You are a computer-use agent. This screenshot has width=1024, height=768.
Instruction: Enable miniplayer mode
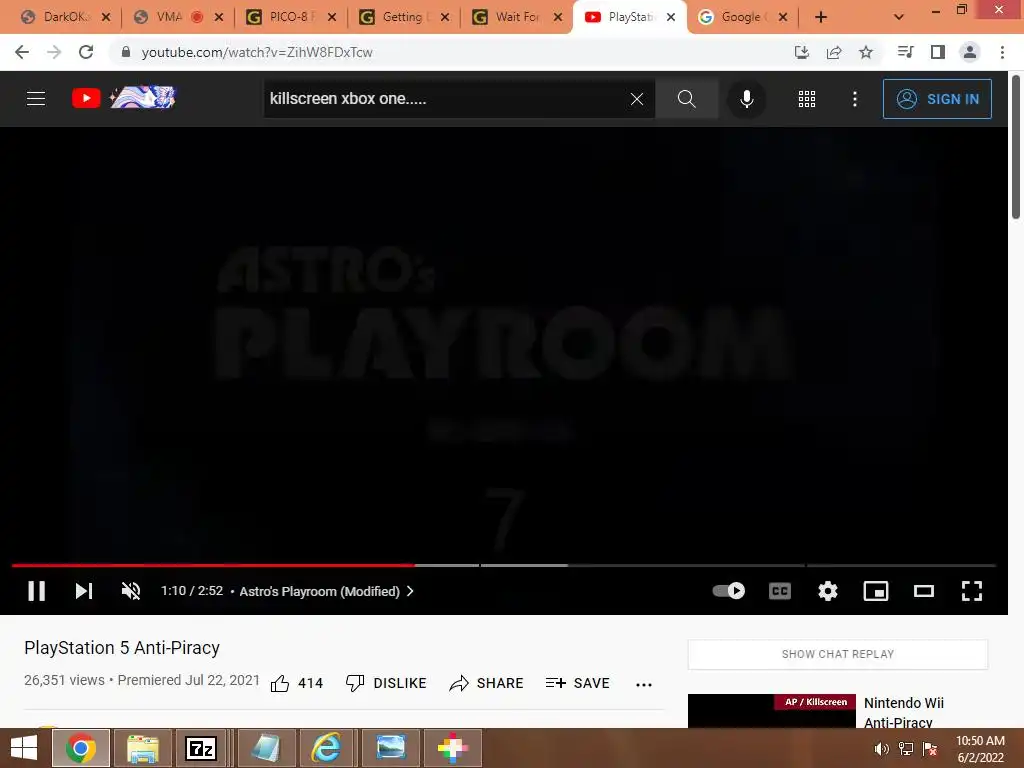pyautogui.click(x=876, y=591)
